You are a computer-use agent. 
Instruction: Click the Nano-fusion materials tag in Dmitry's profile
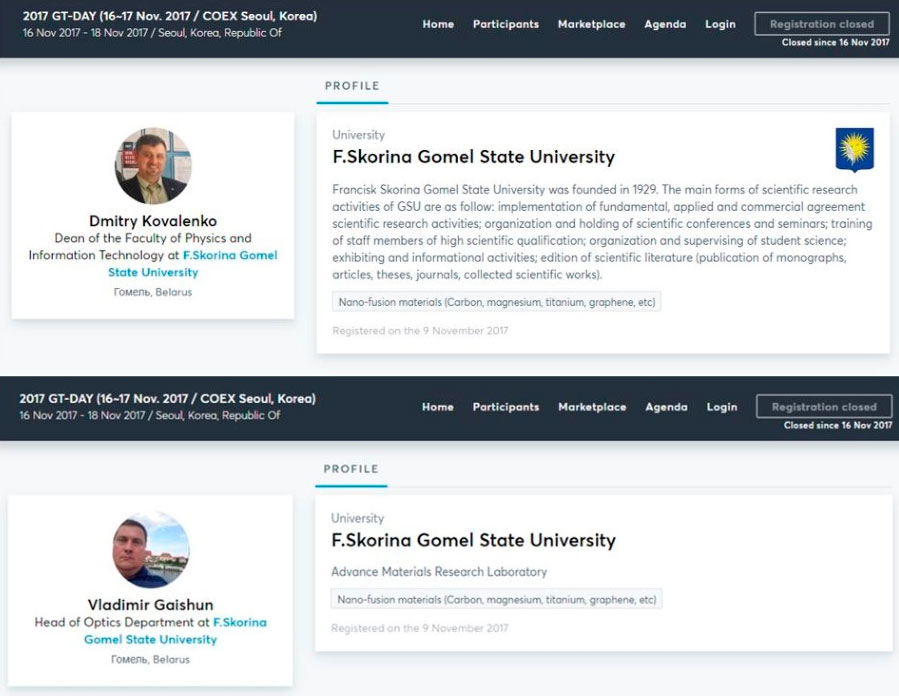[x=496, y=302]
